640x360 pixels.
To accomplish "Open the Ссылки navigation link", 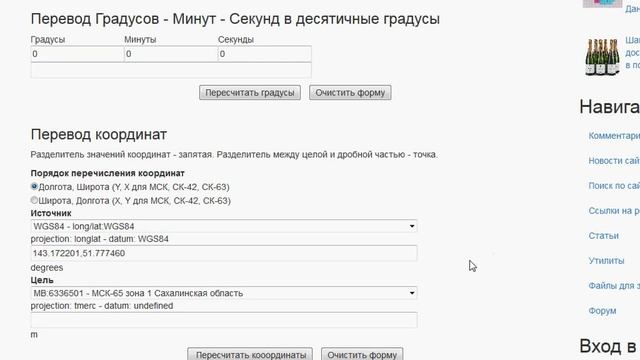I will pyautogui.click(x=614, y=211).
